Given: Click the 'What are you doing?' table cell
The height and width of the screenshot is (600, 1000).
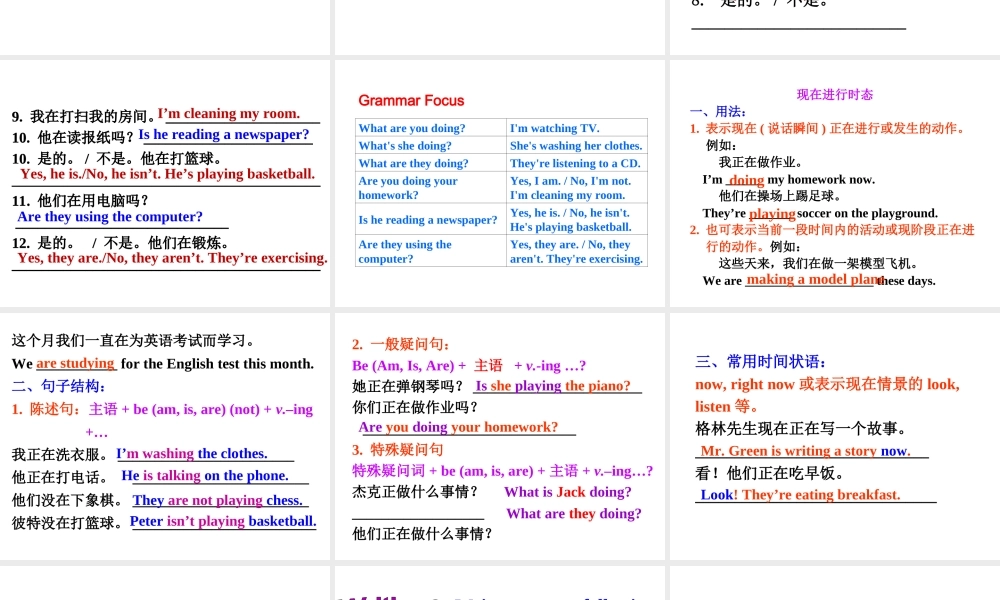Looking at the screenshot, I should (431, 128).
